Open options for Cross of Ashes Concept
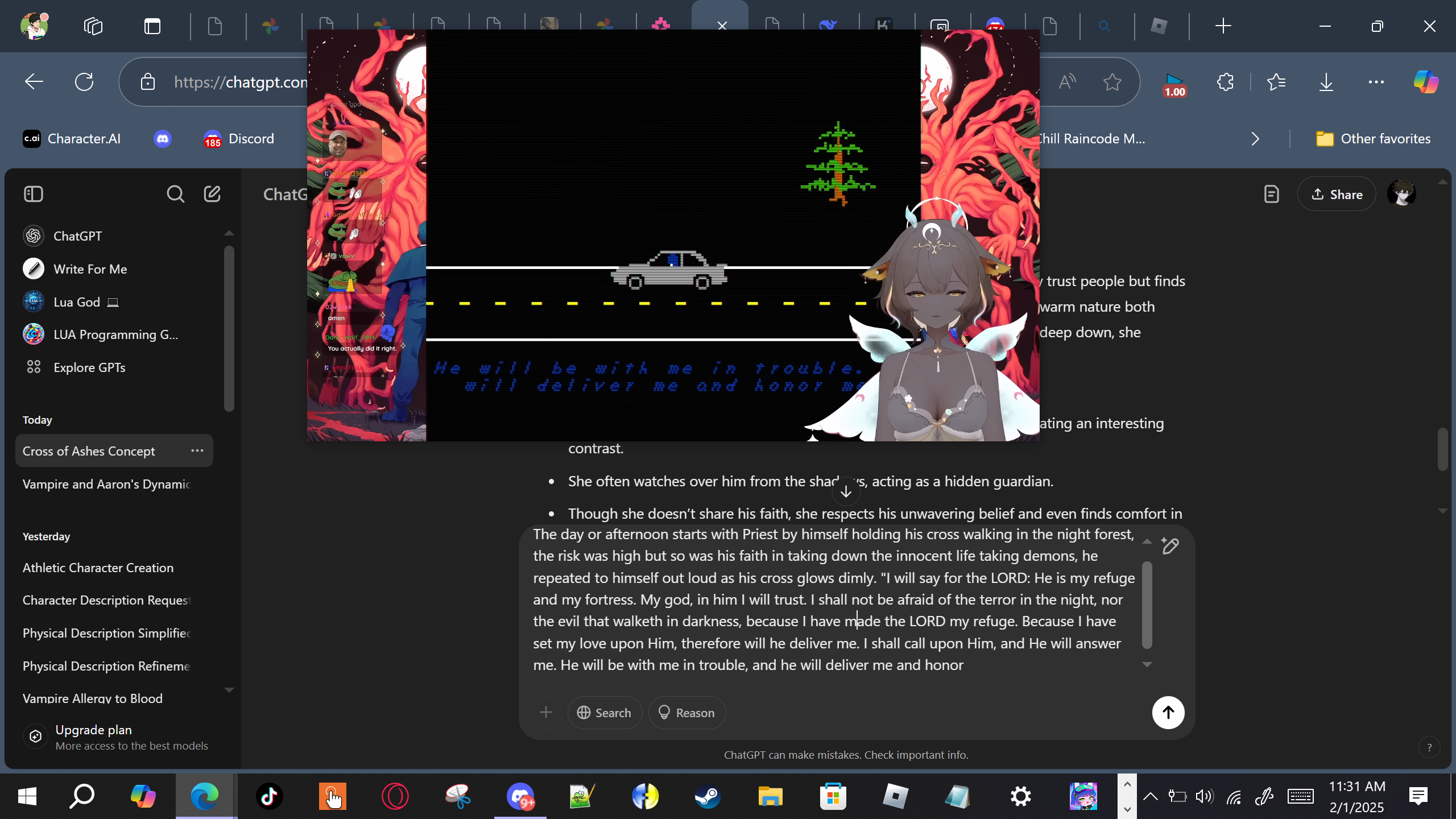This screenshot has width=1456, height=819. 197,451
